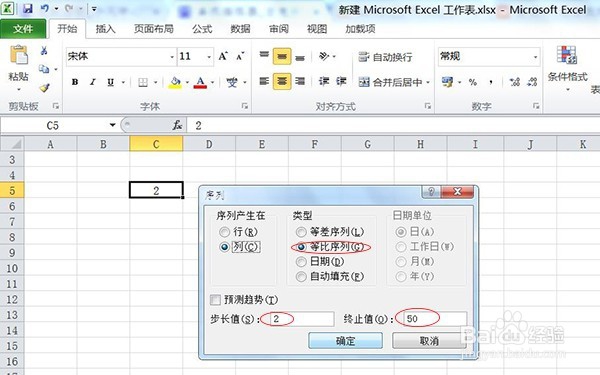Viewport: 600px width, 375px height.
Task: Click the Orientation text angle icon
Action: click(x=324, y=56)
